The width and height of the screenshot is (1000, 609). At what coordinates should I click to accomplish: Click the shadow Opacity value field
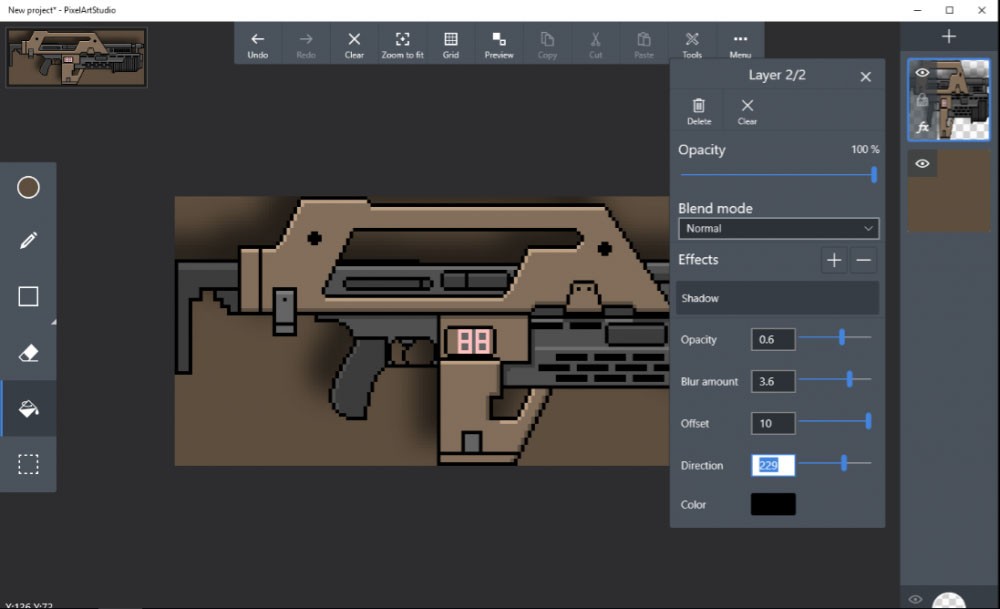pos(773,339)
